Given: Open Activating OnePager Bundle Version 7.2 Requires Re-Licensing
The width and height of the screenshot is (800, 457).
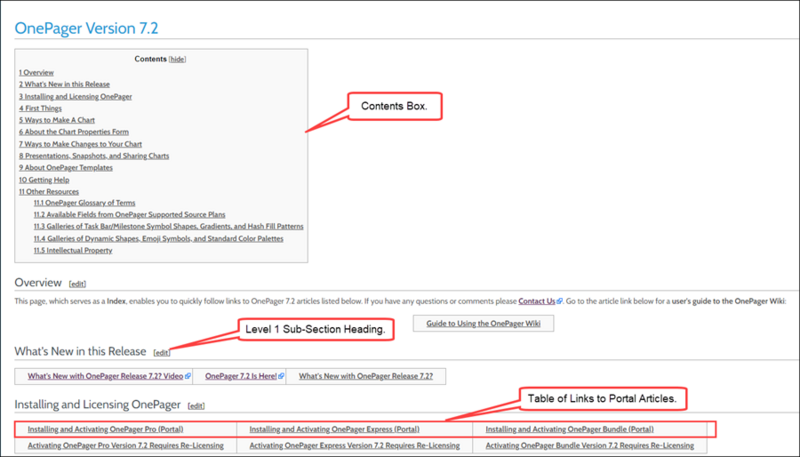Looking at the screenshot, I should click(x=589, y=446).
